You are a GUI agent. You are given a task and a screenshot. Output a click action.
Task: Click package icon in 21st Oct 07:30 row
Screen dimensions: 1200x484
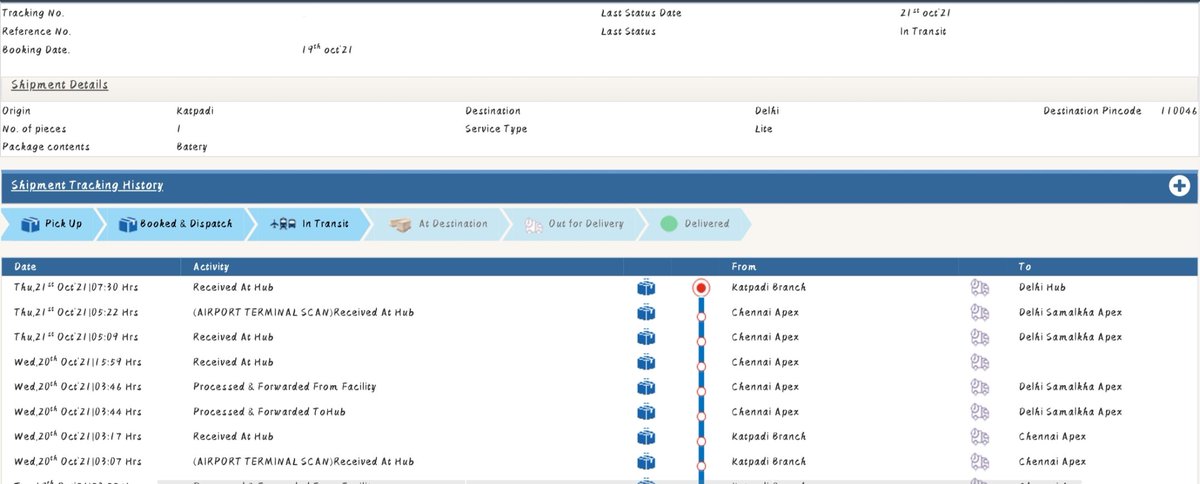click(646, 288)
